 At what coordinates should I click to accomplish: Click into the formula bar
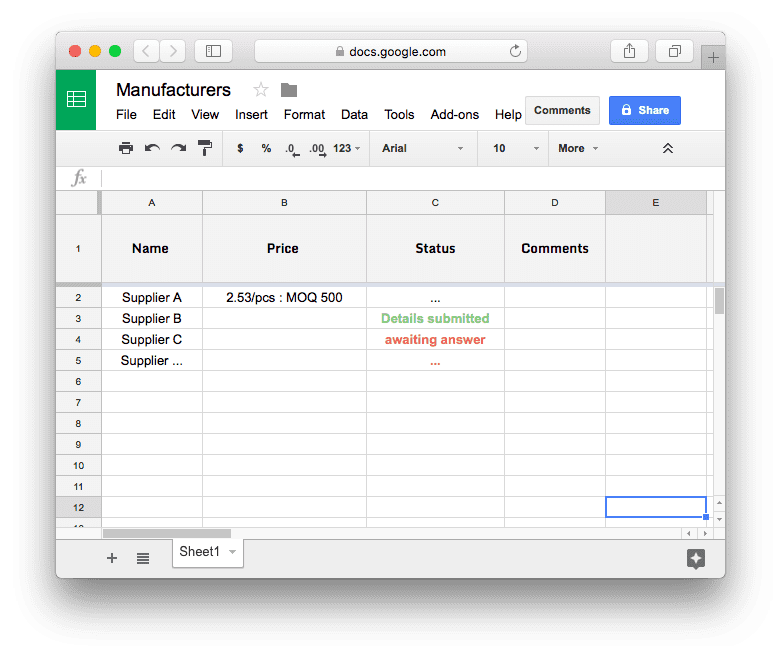(x=411, y=178)
